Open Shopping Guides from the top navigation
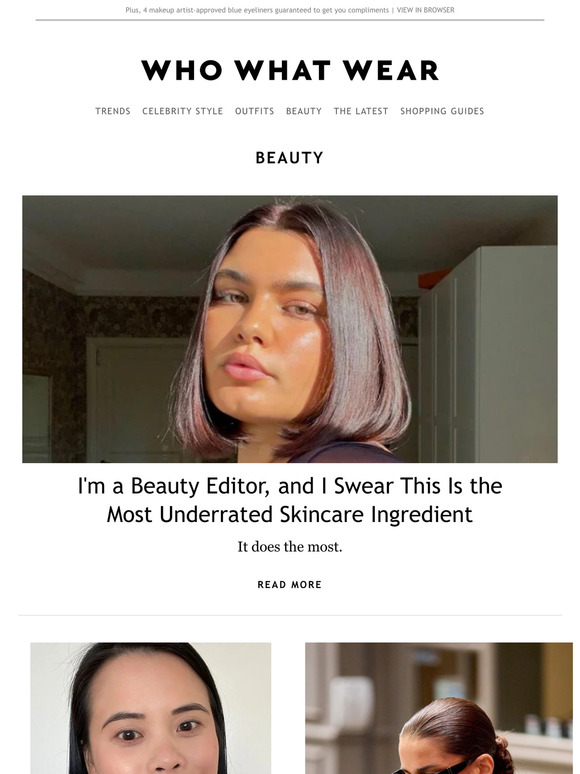Viewport: 580px width, 774px height. [x=442, y=111]
